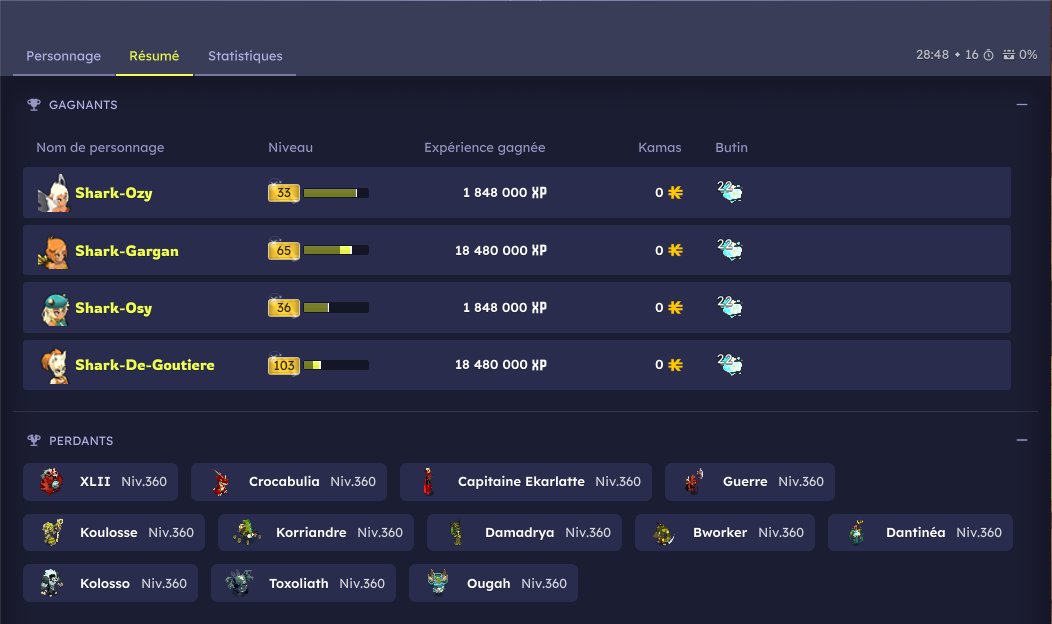
Task: Click the loot item in Shark-De-Goutiere row
Action: 729,365
